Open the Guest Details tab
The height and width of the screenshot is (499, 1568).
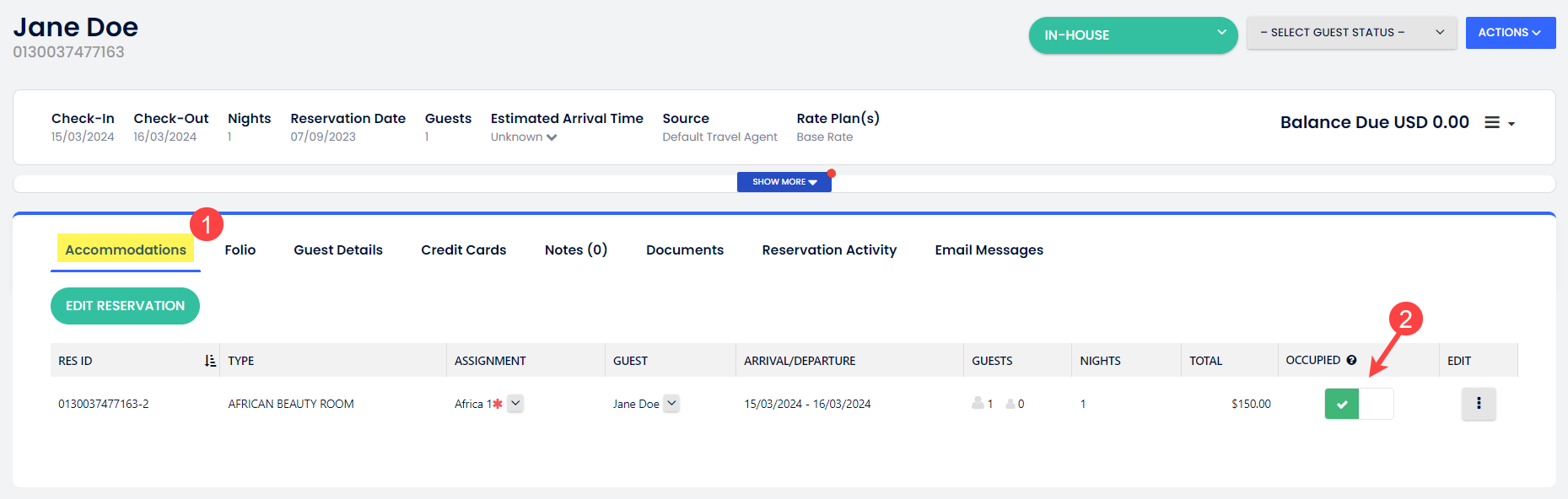click(x=337, y=250)
